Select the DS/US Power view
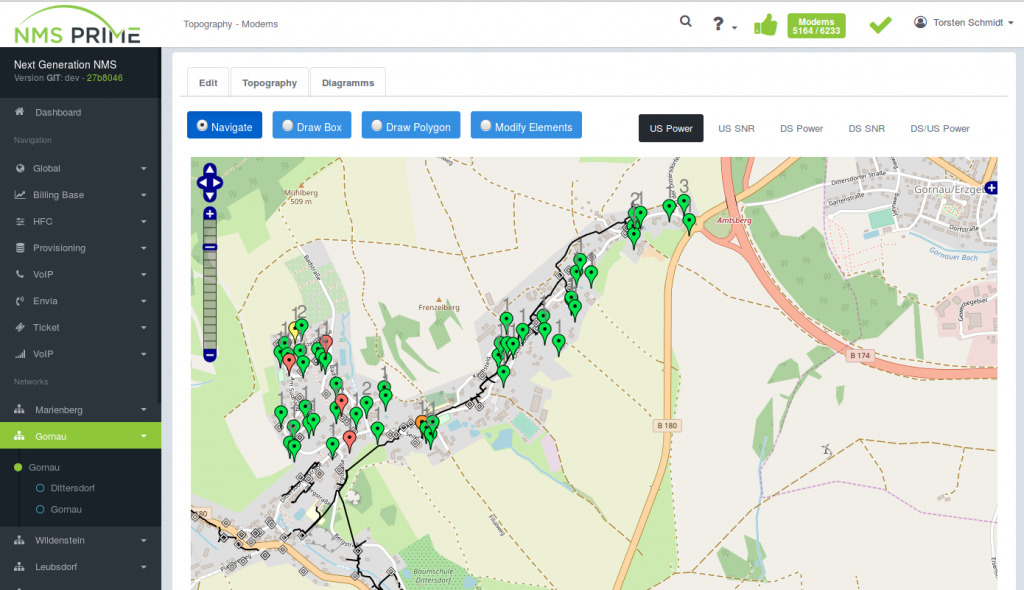 pyautogui.click(x=940, y=128)
